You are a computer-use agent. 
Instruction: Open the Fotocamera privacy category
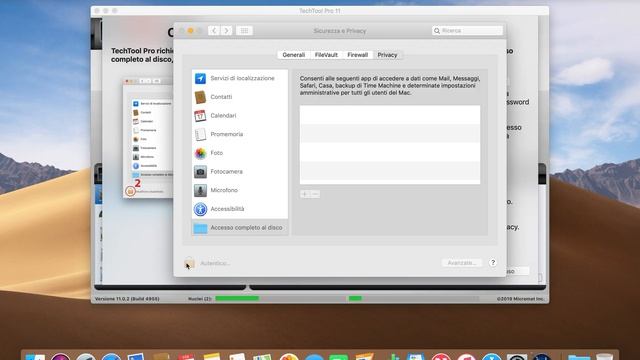pos(240,172)
